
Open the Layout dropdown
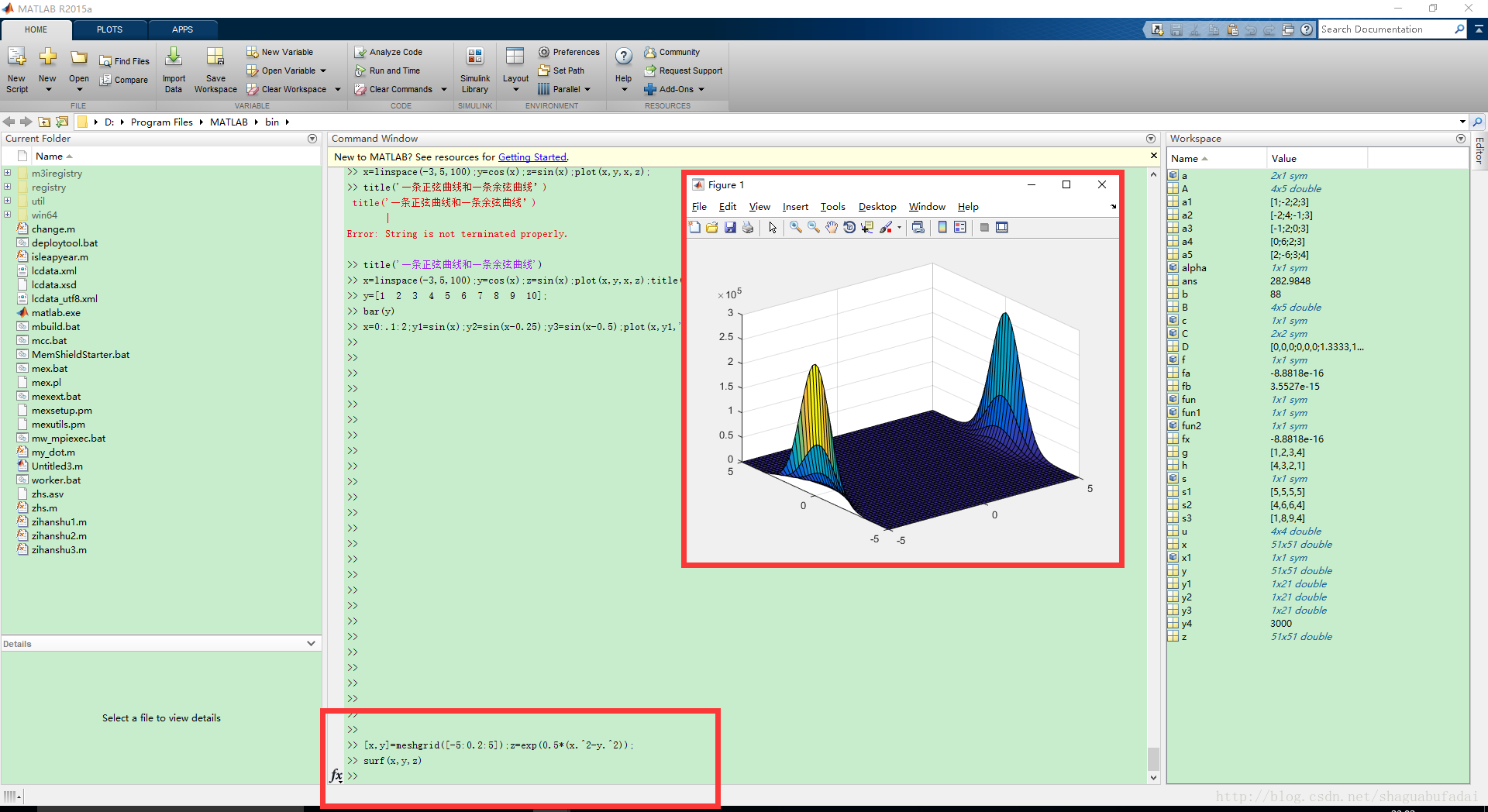click(515, 70)
